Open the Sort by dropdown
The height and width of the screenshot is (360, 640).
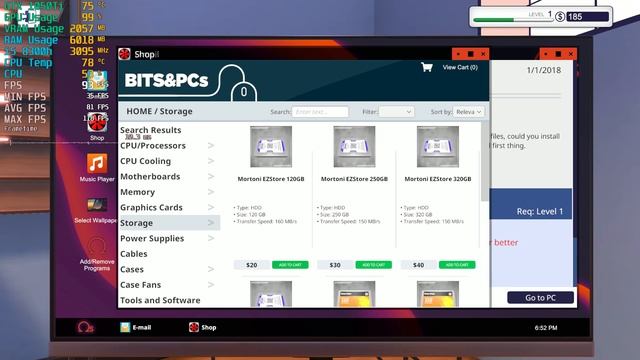pyautogui.click(x=469, y=112)
